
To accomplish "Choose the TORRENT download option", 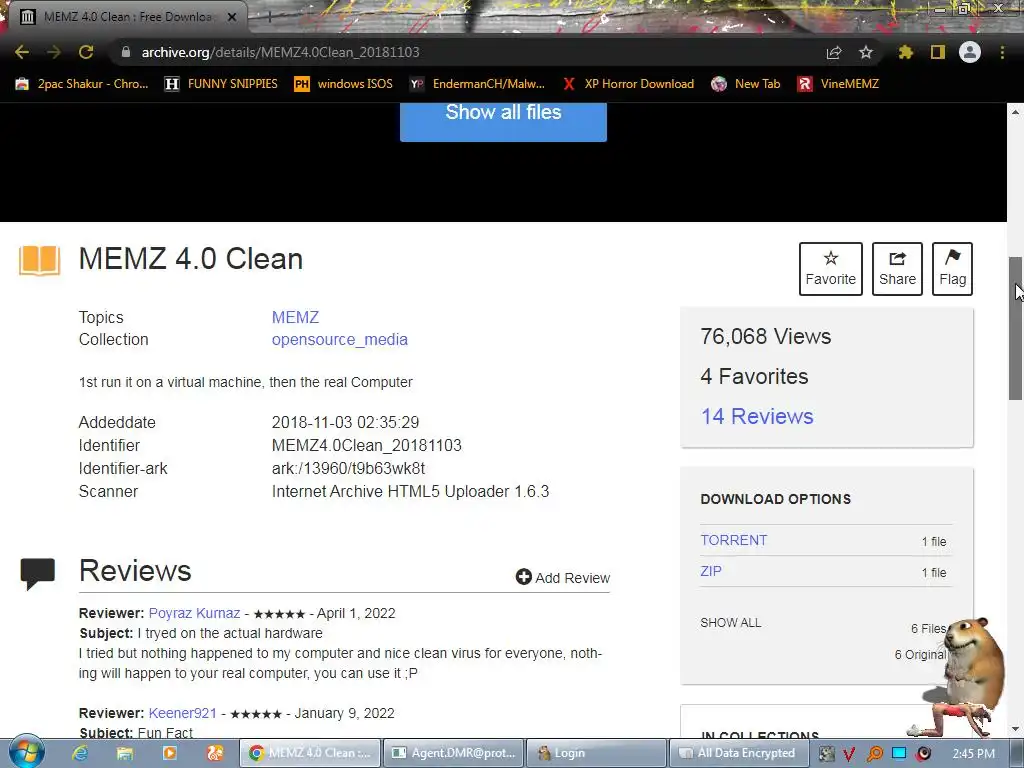I will (734, 540).
